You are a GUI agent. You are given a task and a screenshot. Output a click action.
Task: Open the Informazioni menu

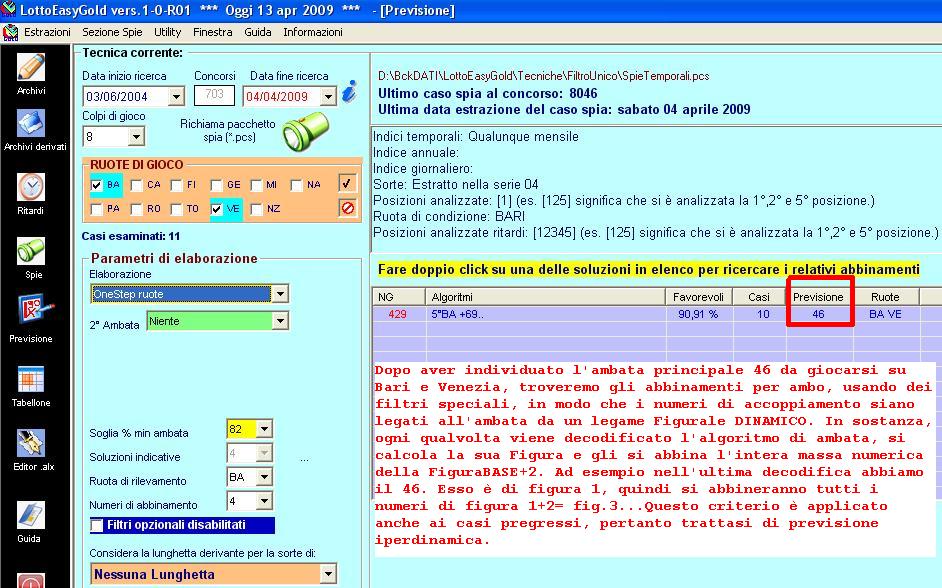tap(313, 32)
